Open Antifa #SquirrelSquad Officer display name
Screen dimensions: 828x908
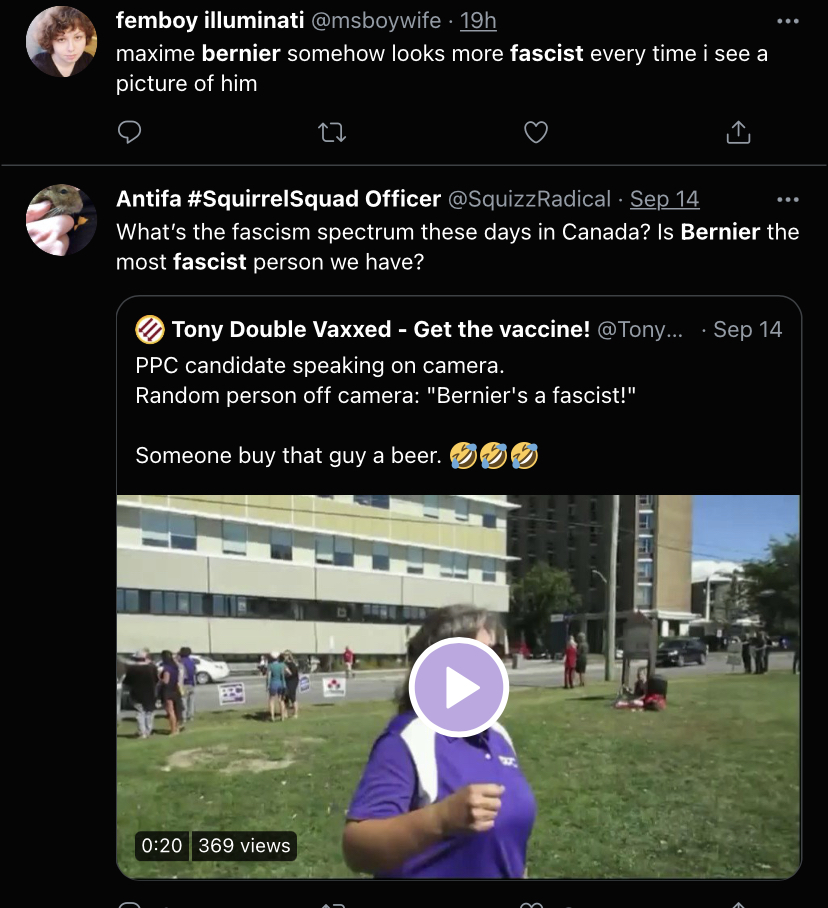[278, 199]
